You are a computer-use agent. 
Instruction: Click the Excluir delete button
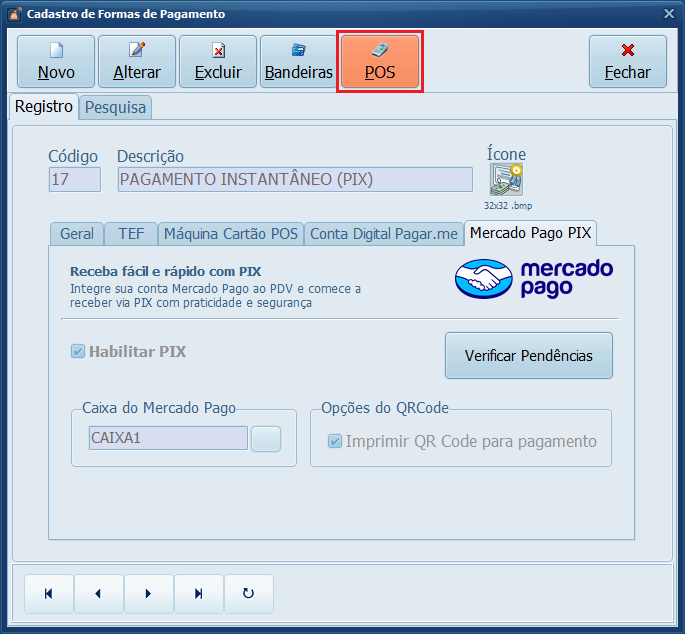218,62
